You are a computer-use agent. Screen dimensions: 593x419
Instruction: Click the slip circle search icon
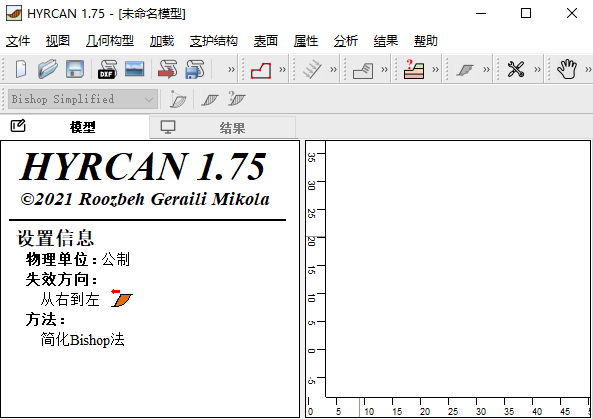click(178, 99)
